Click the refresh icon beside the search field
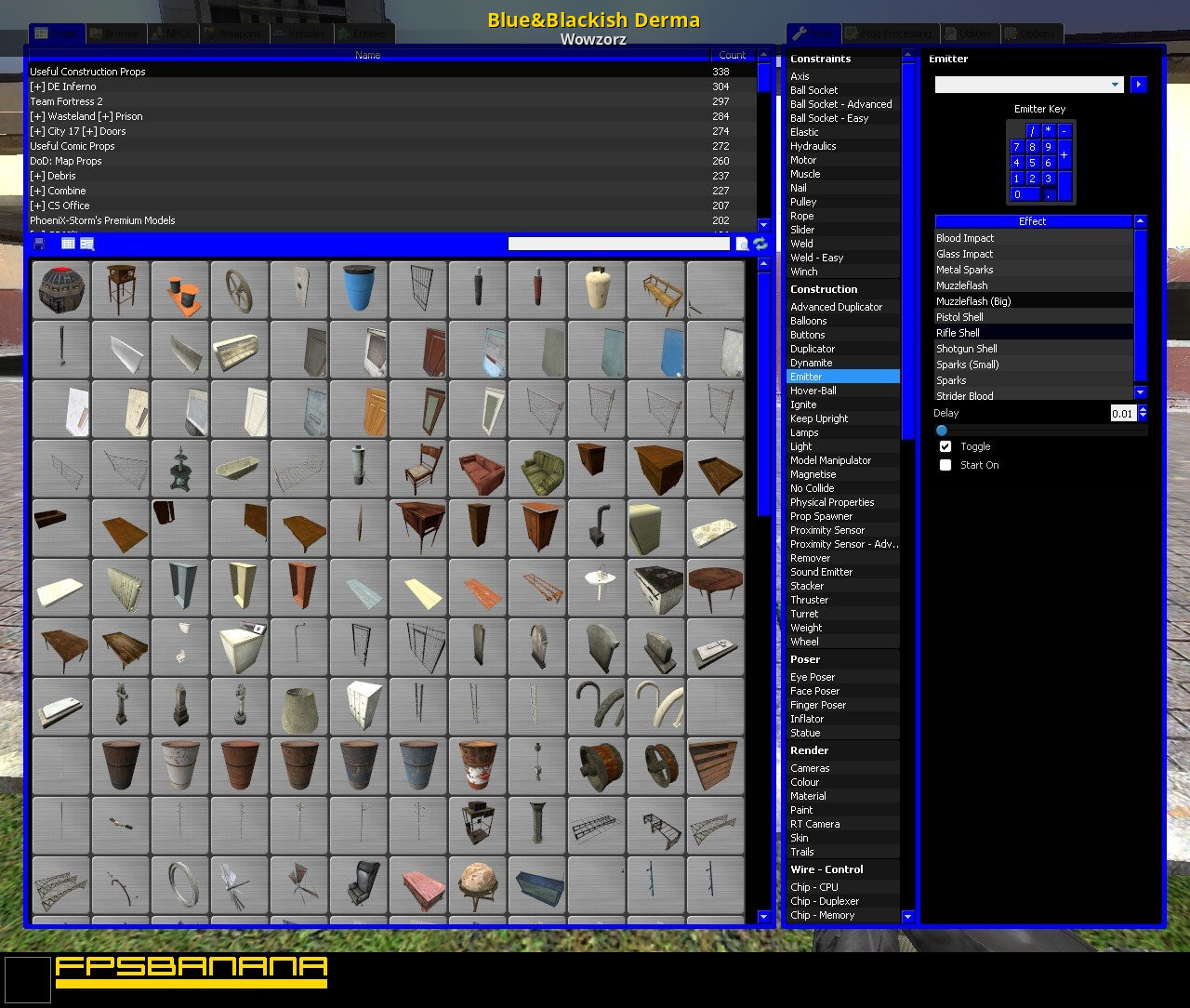 [760, 244]
